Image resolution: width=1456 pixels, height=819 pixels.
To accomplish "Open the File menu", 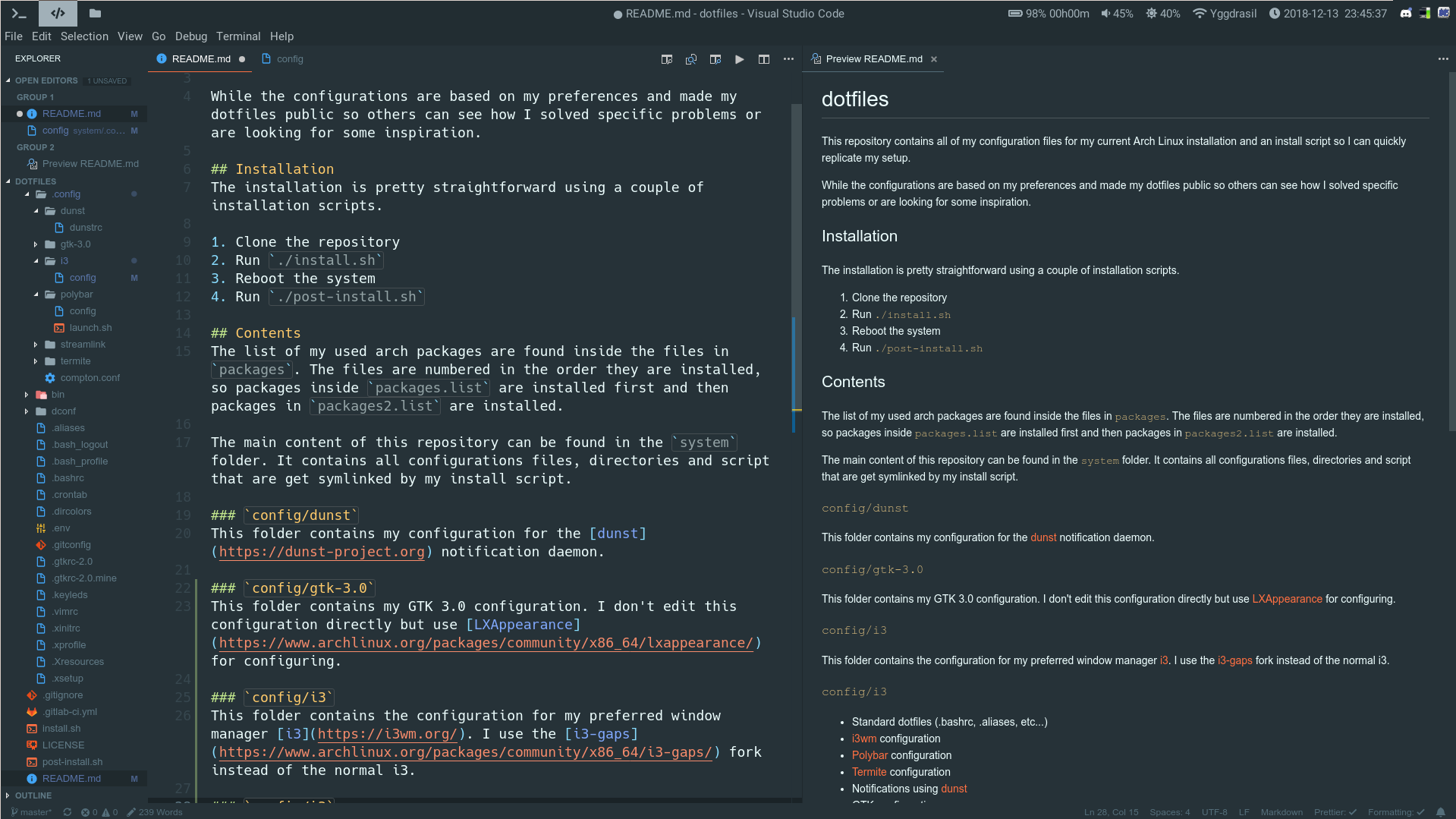I will (x=14, y=36).
